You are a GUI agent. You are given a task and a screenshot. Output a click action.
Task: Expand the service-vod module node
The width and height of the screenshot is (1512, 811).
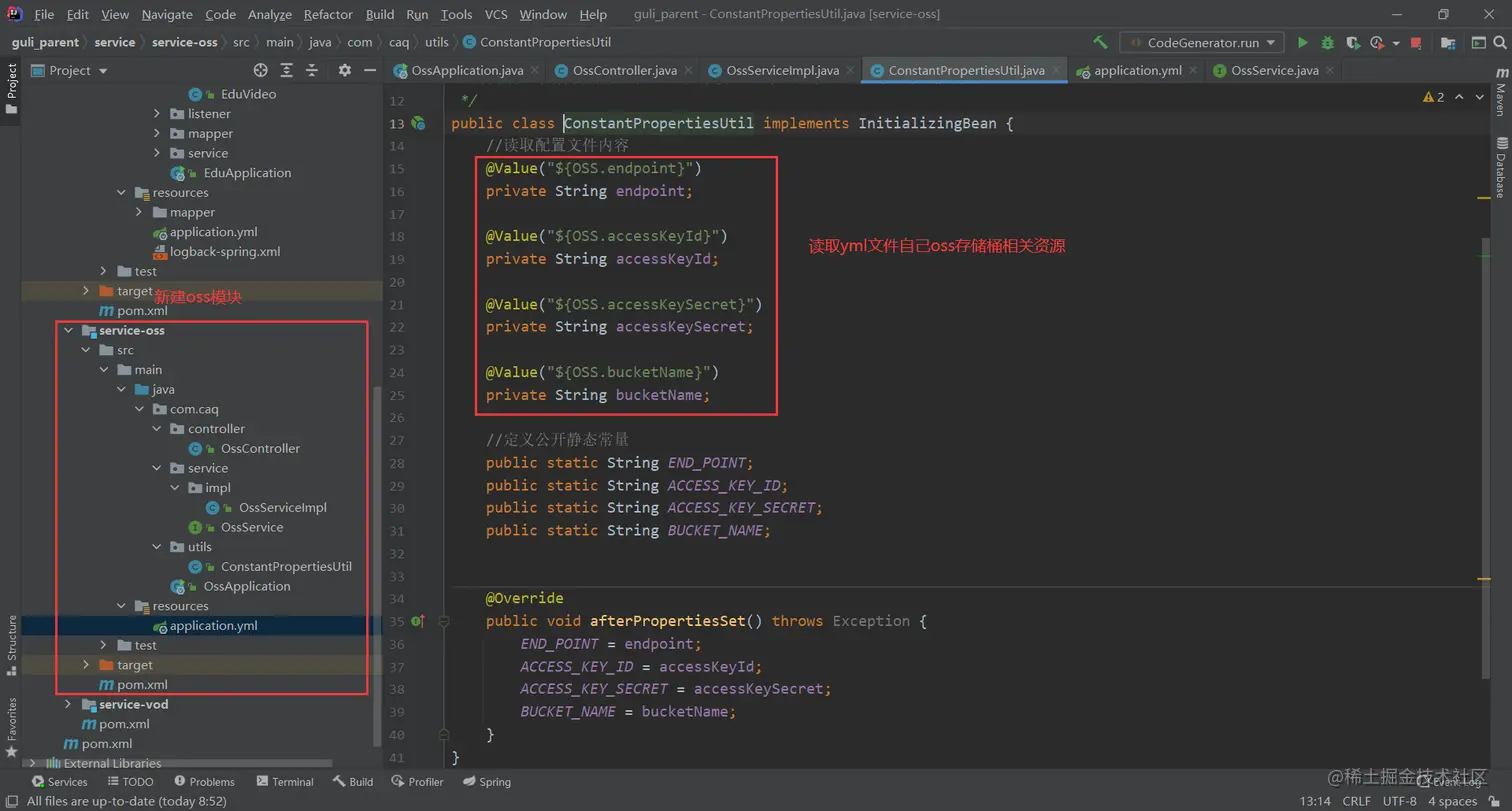click(x=68, y=704)
